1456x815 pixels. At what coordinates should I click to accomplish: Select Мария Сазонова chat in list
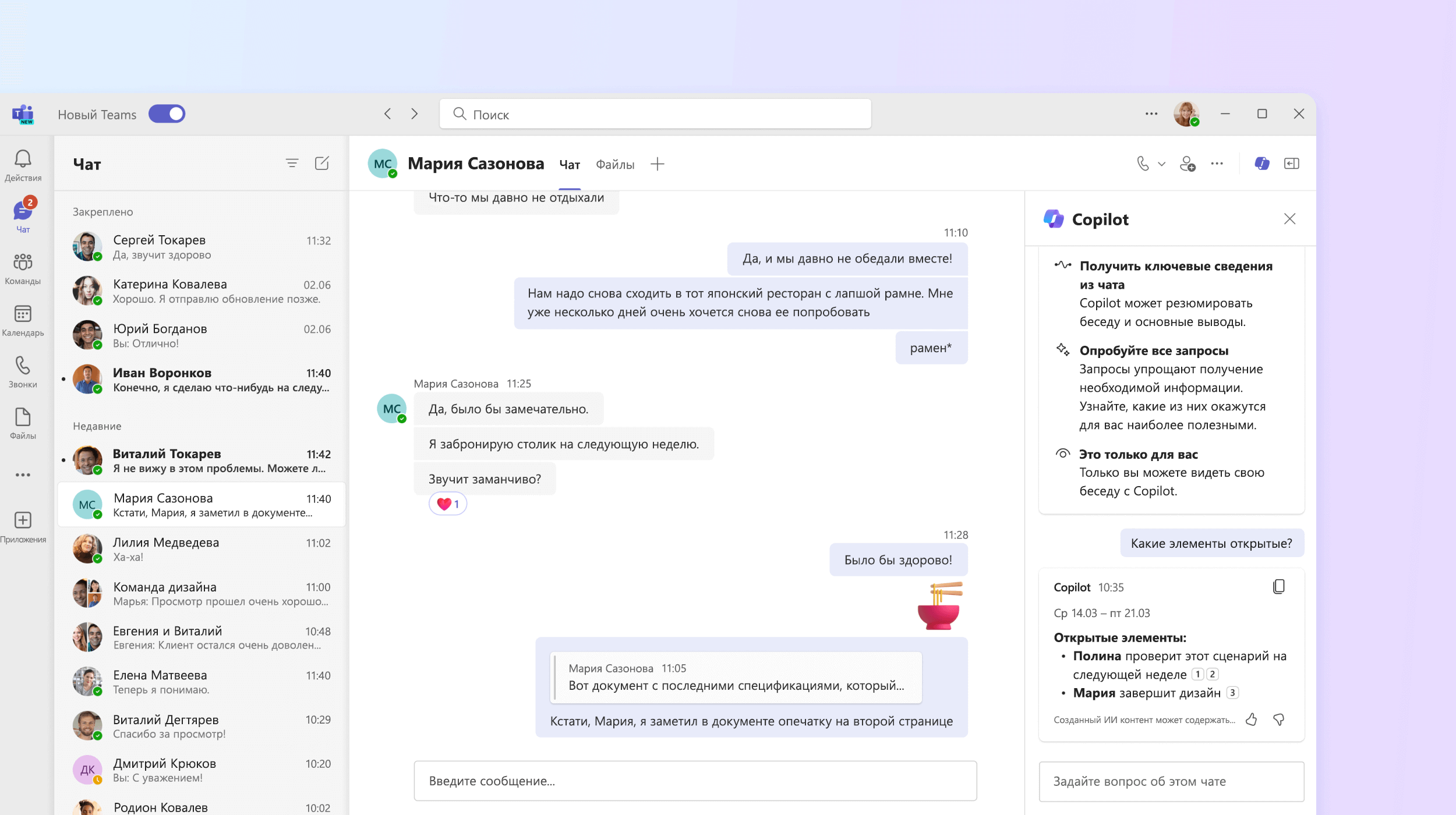pyautogui.click(x=202, y=505)
